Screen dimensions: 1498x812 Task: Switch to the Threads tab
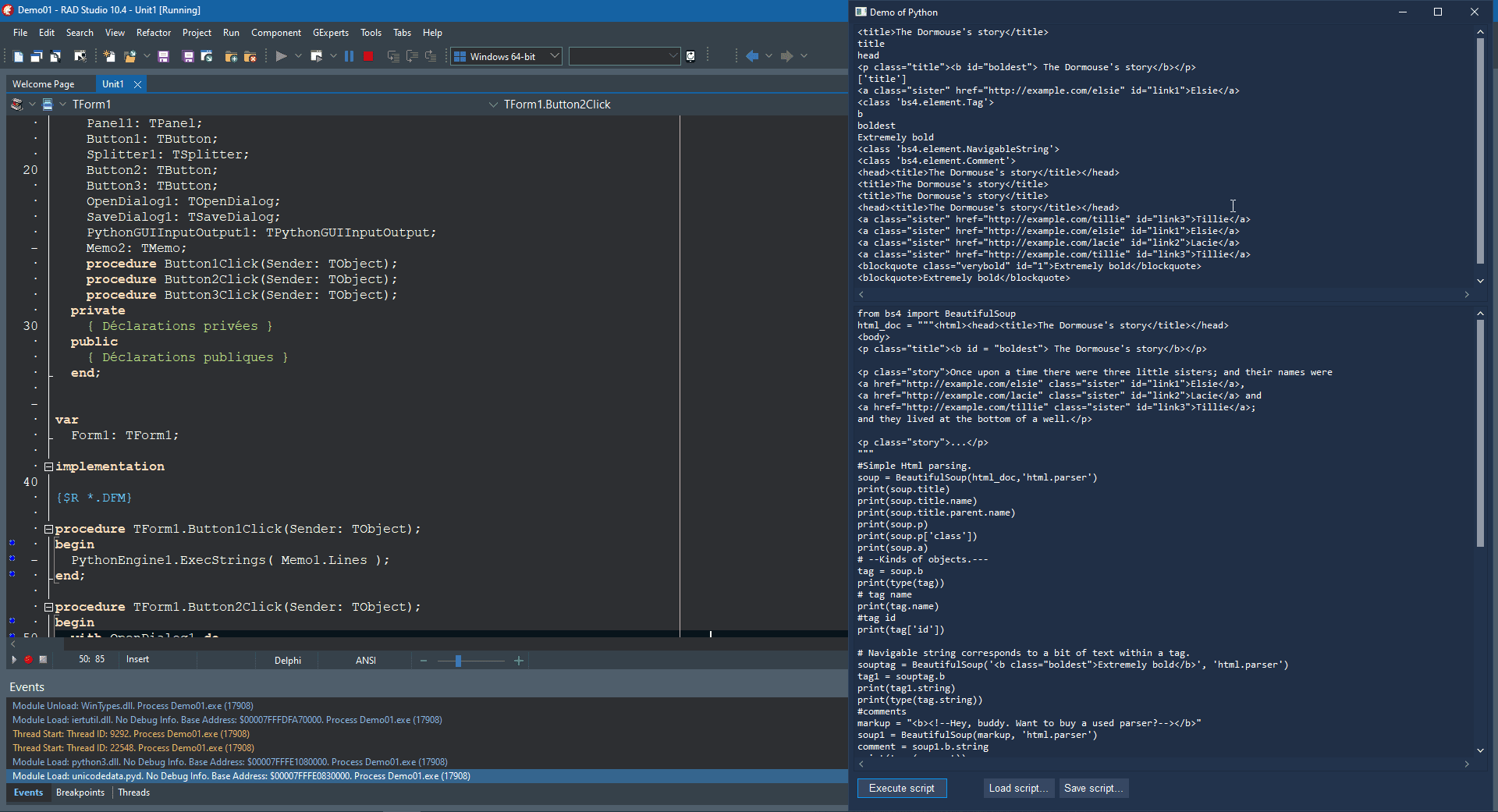pyautogui.click(x=134, y=792)
